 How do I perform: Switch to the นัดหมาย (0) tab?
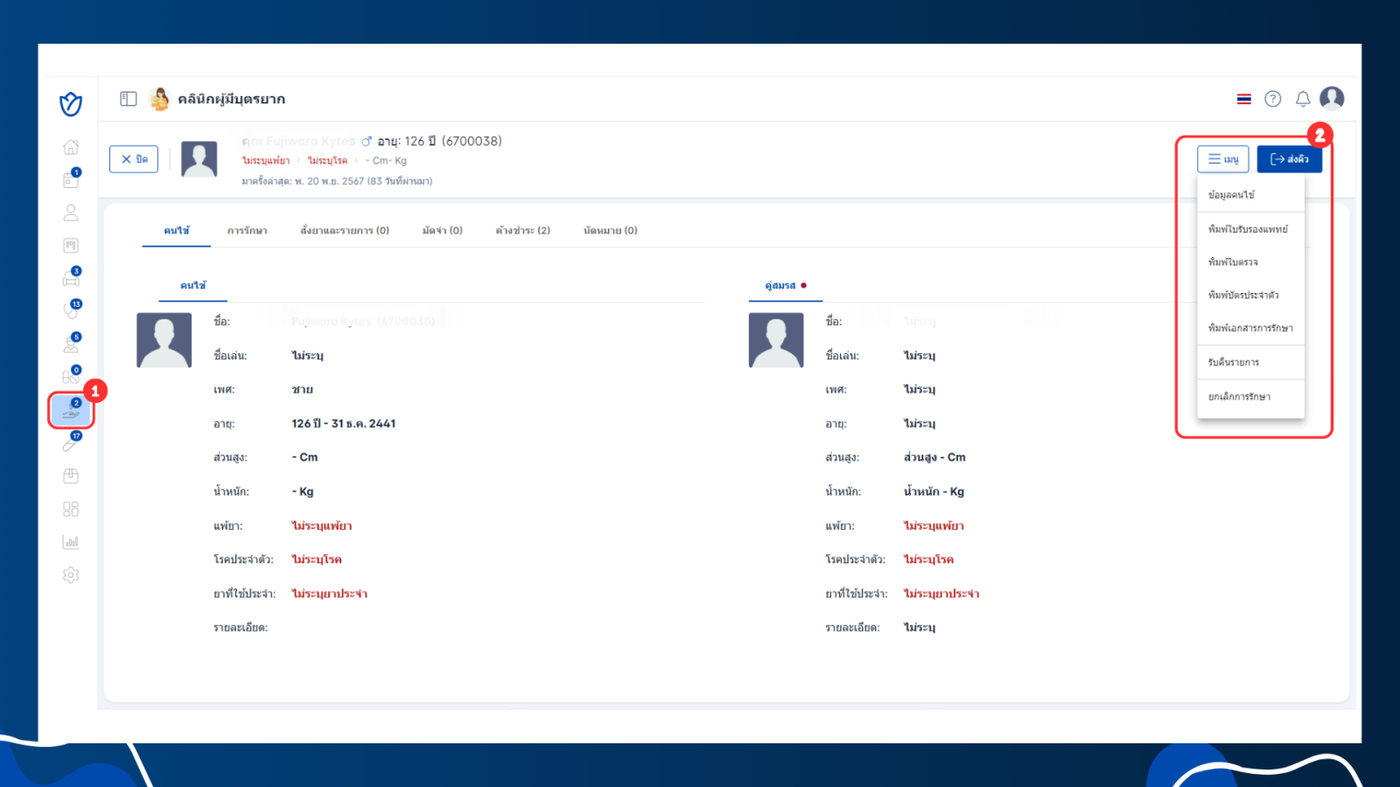(x=610, y=230)
